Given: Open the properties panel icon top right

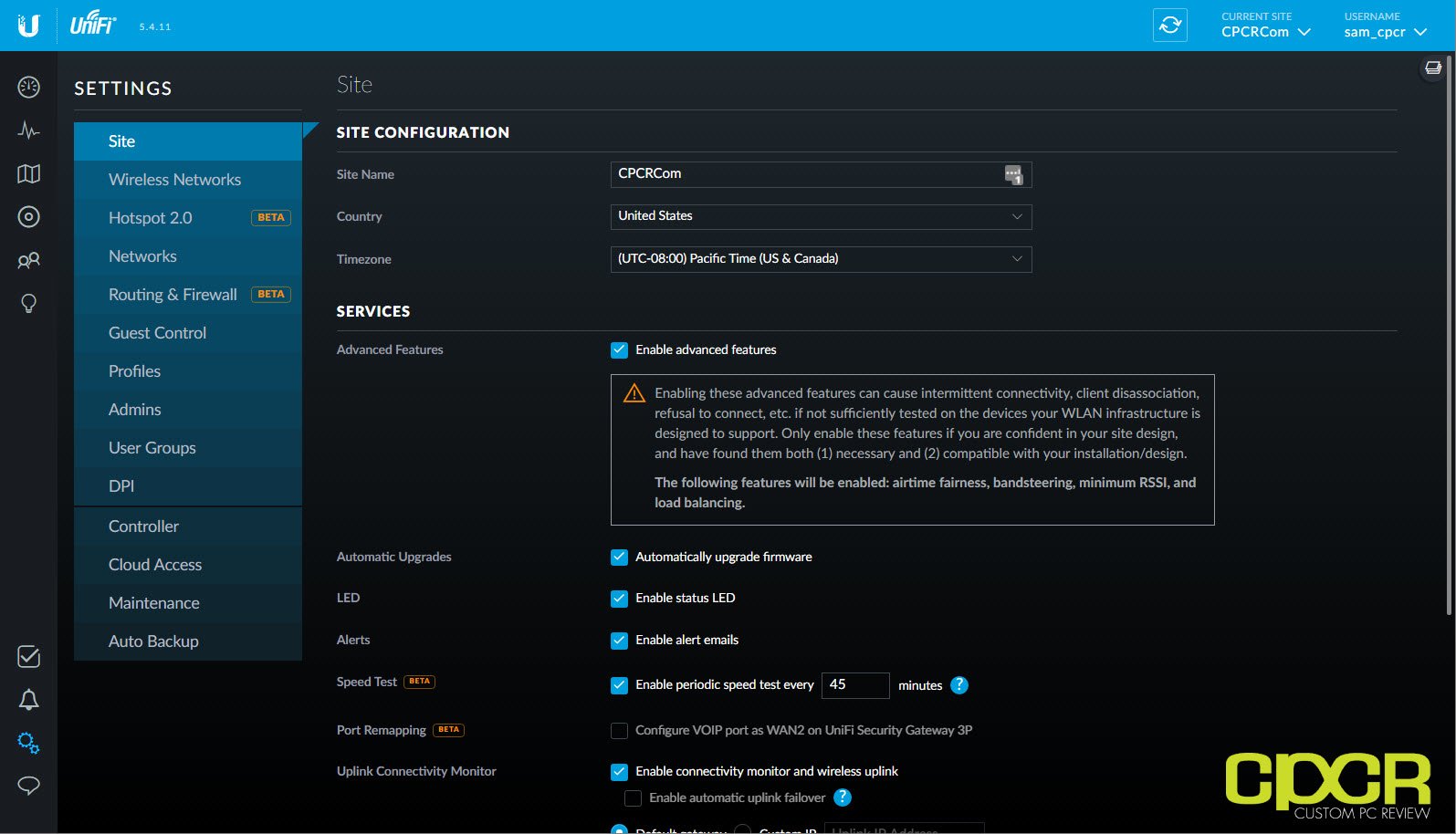Looking at the screenshot, I should coord(1433,68).
